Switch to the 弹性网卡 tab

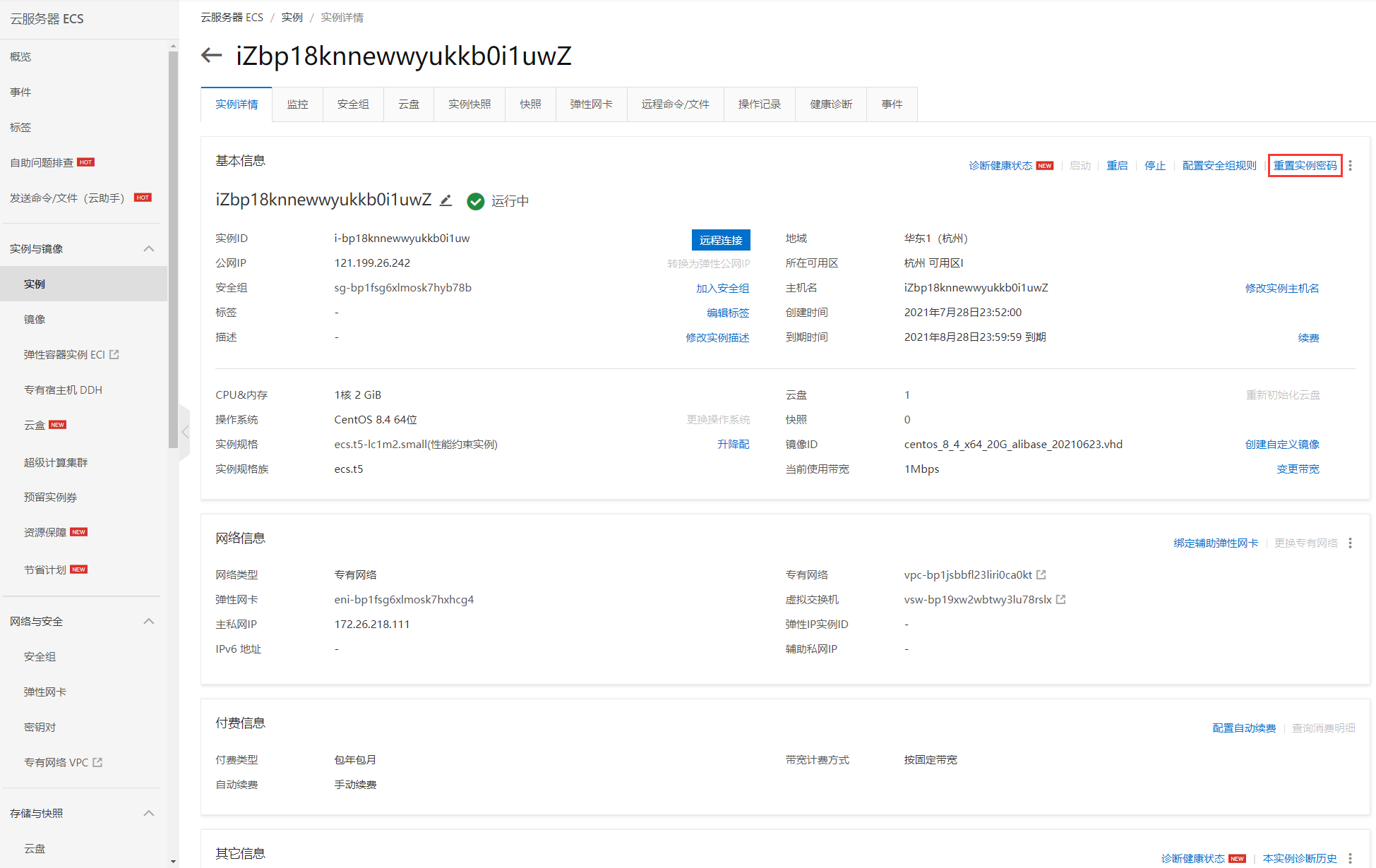591,104
